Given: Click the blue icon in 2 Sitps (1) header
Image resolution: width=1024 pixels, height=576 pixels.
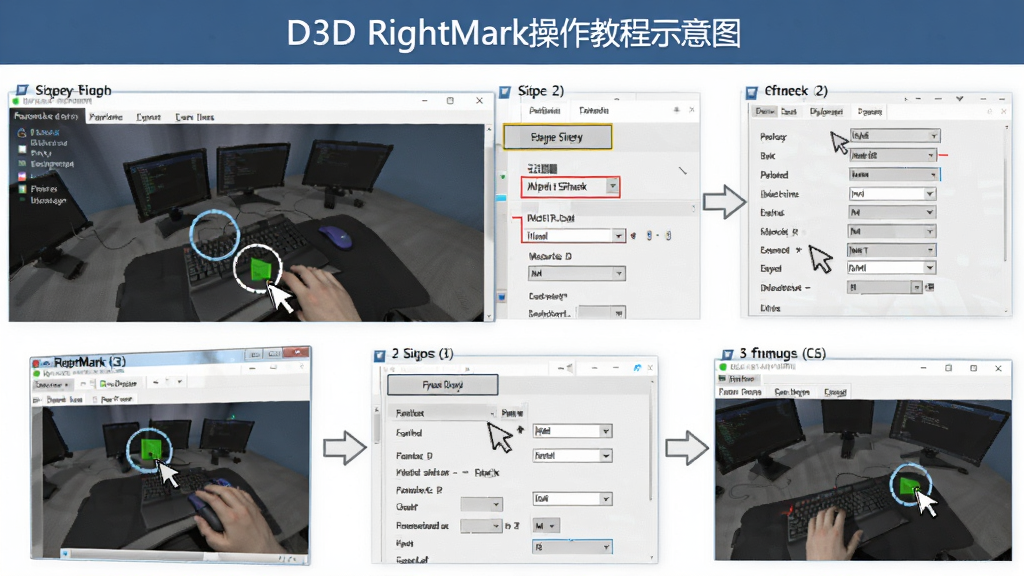Looking at the screenshot, I should point(637,368).
